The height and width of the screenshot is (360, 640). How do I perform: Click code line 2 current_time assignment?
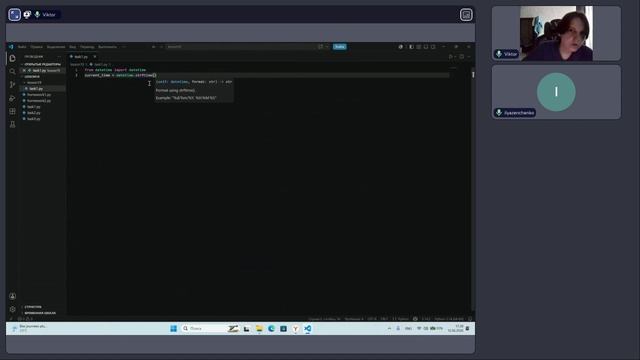coord(120,76)
